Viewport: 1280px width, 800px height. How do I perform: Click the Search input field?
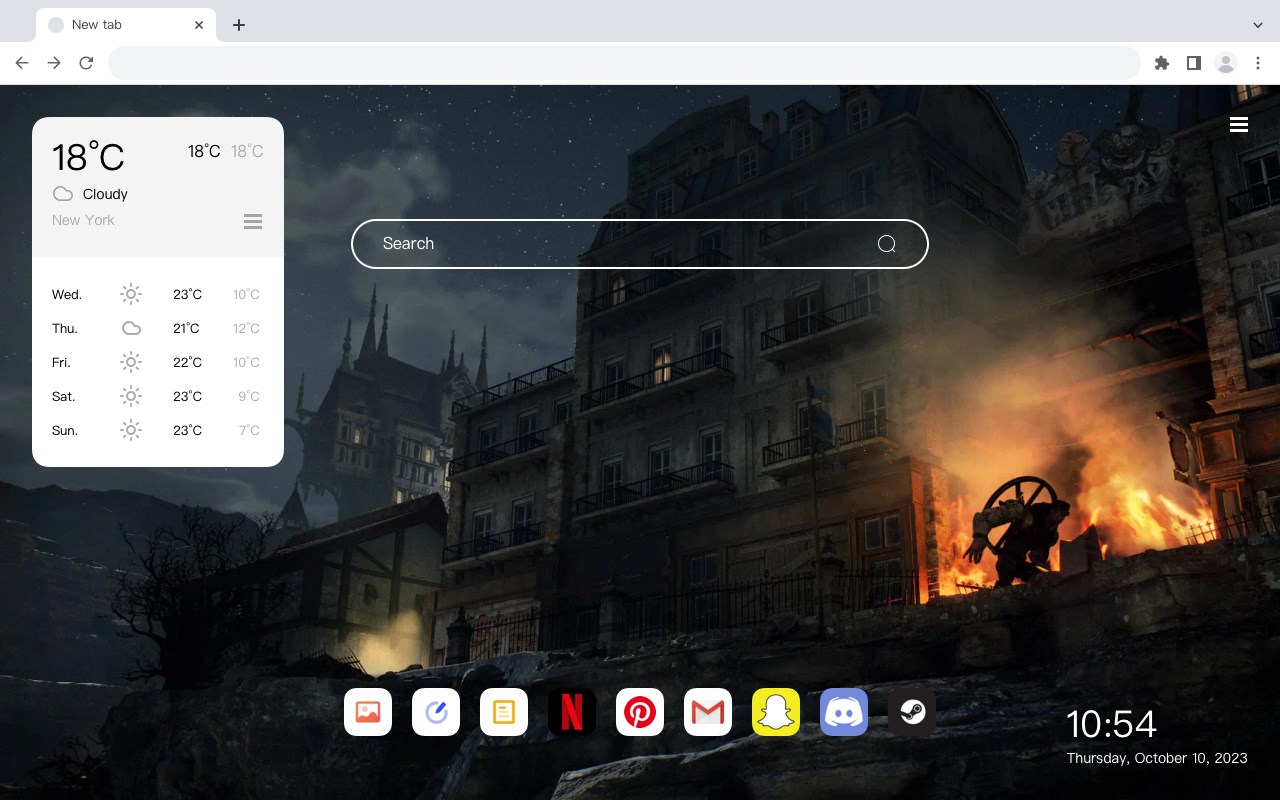point(640,244)
